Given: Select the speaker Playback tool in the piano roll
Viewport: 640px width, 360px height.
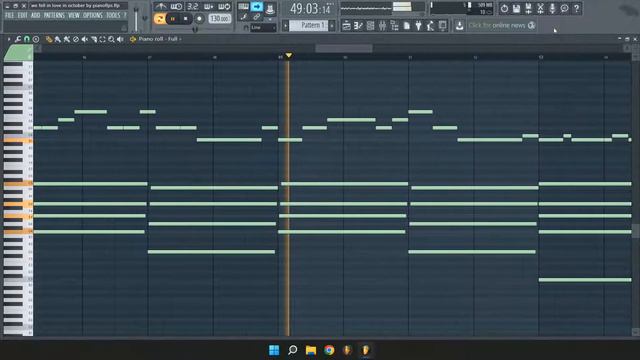Looking at the screenshot, I should [120, 39].
